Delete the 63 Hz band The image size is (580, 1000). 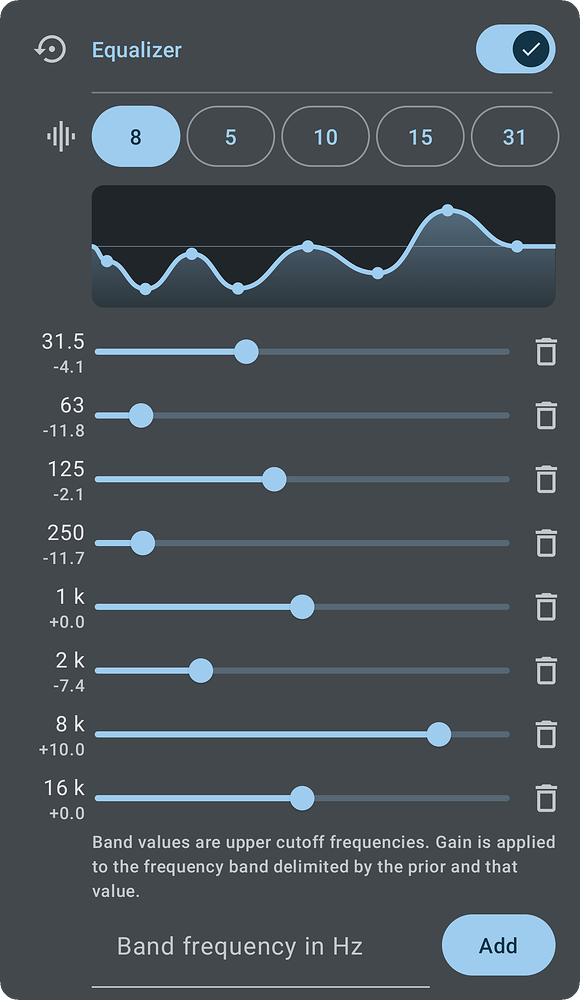(546, 415)
